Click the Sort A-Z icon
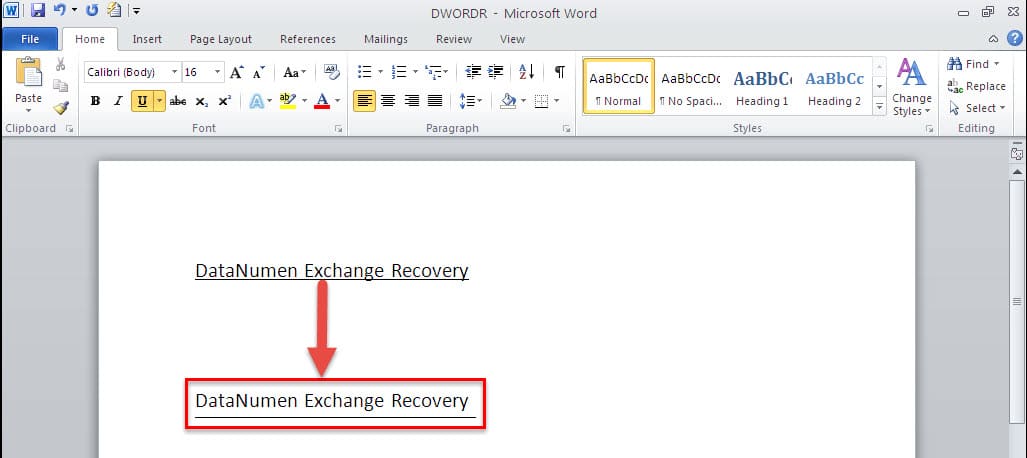 point(527,72)
